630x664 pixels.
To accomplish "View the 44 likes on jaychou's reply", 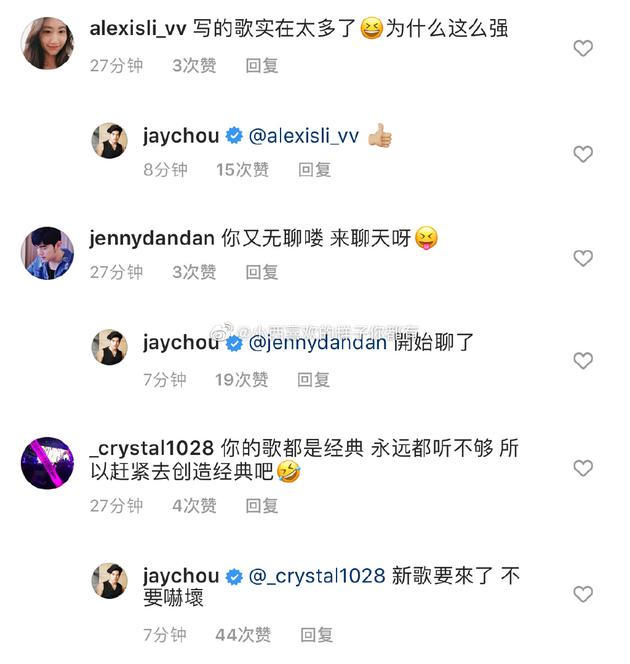I will (x=243, y=635).
